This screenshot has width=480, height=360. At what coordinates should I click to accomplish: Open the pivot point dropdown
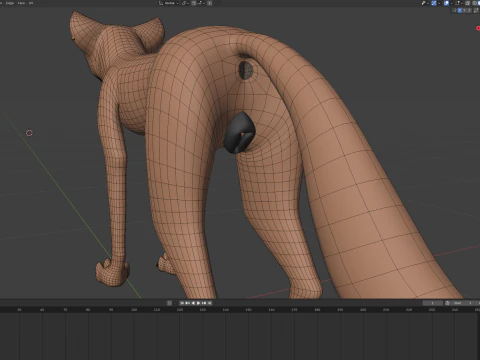tap(185, 3)
